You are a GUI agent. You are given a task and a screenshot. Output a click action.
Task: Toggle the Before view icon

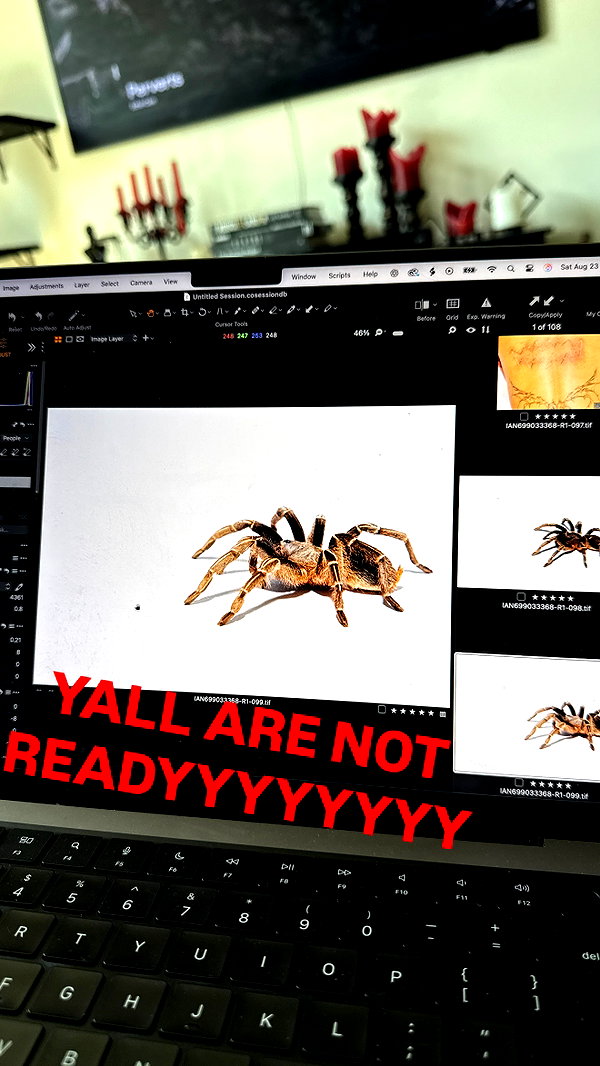(423, 305)
